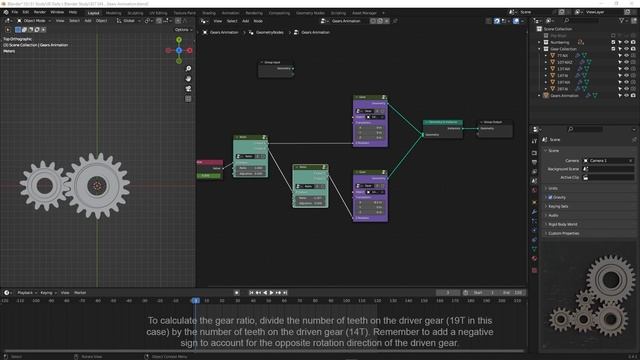640x360 pixels.
Task: Click the timeline playhead frame marker
Action: point(196,300)
